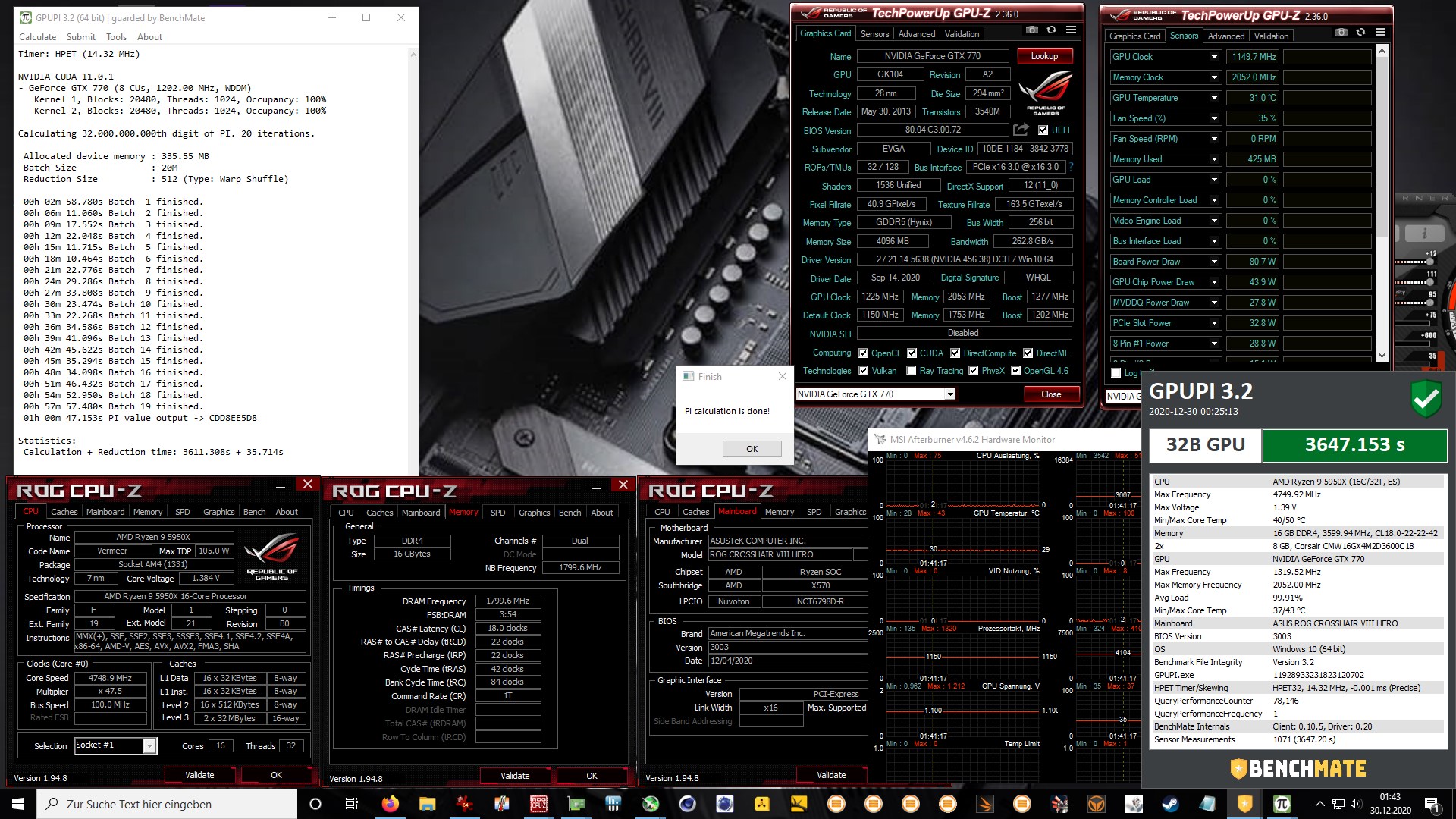1456x819 pixels.
Task: Click the GPUPI output vertical scrollbar
Action: (413, 262)
